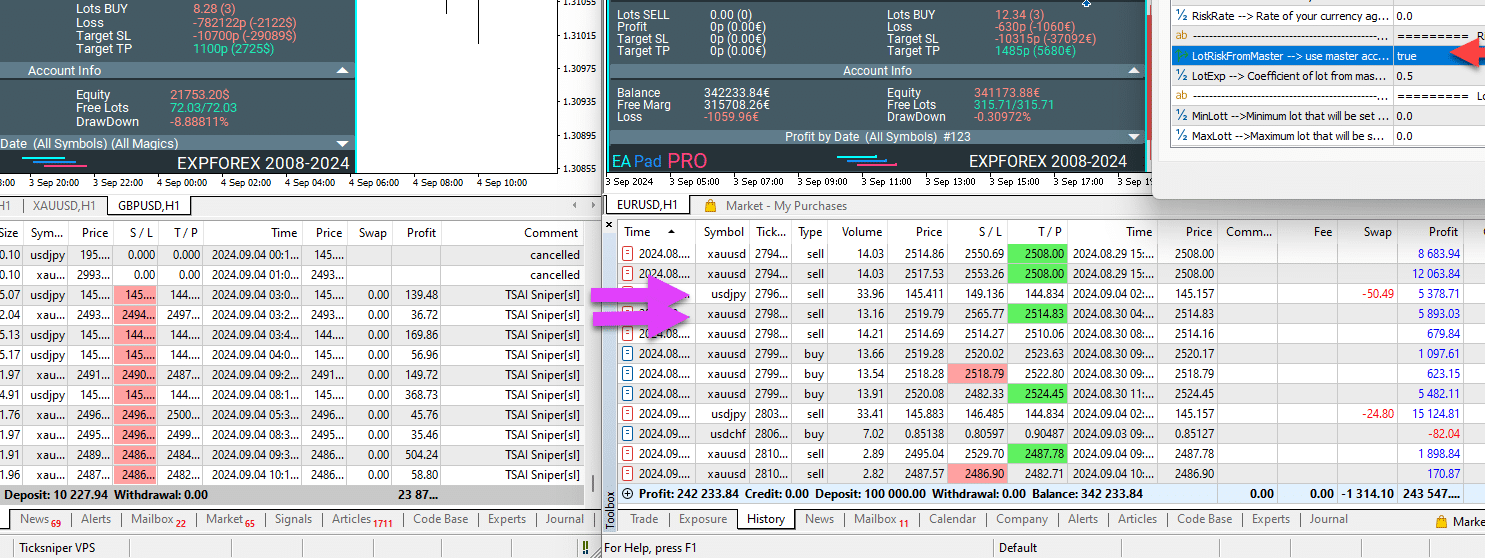The image size is (1485, 558).
Task: Click the usdchf buy order icon
Action: click(628, 434)
